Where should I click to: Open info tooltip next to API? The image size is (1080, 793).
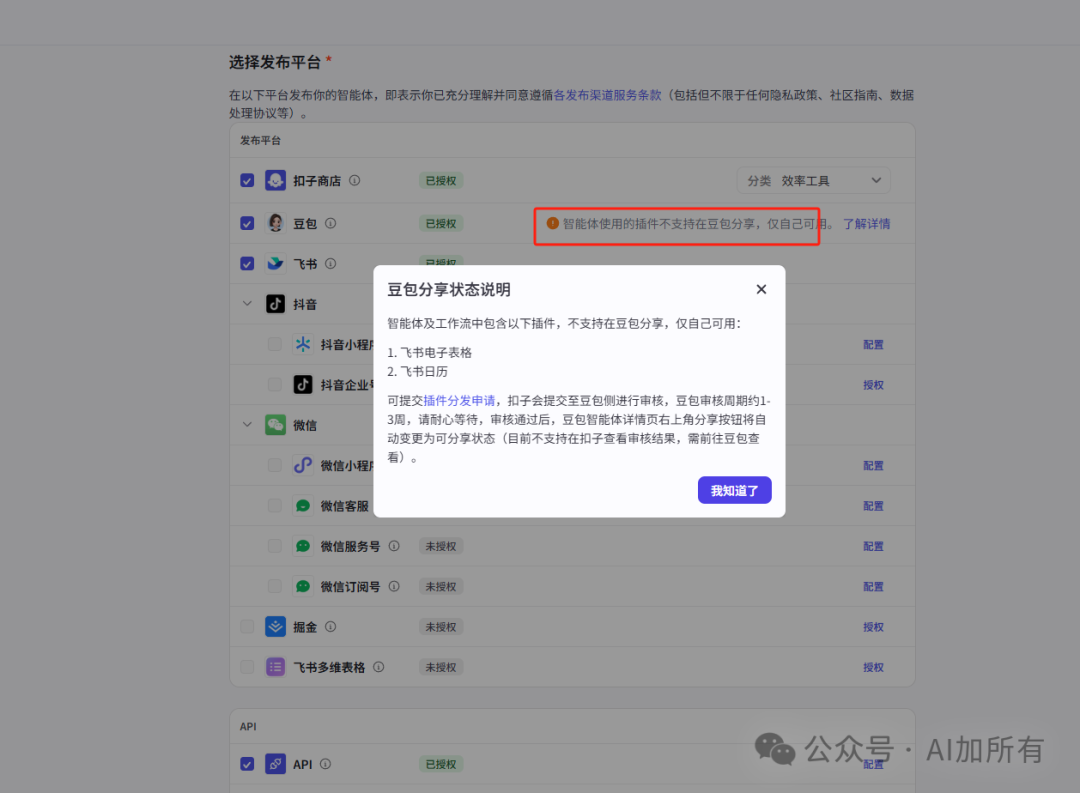pyautogui.click(x=326, y=763)
